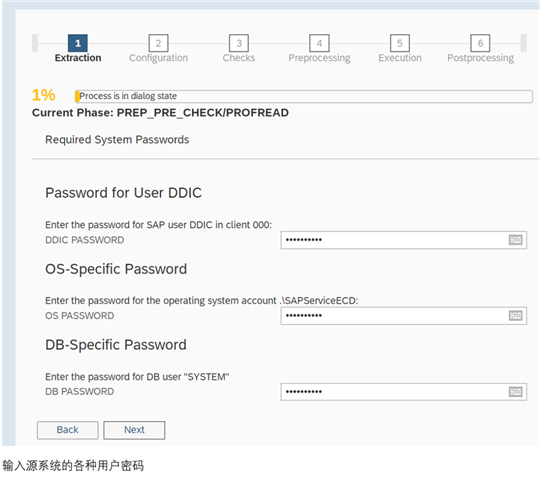Click the Required System Passwords heading
This screenshot has width=540, height=487.
[117, 139]
